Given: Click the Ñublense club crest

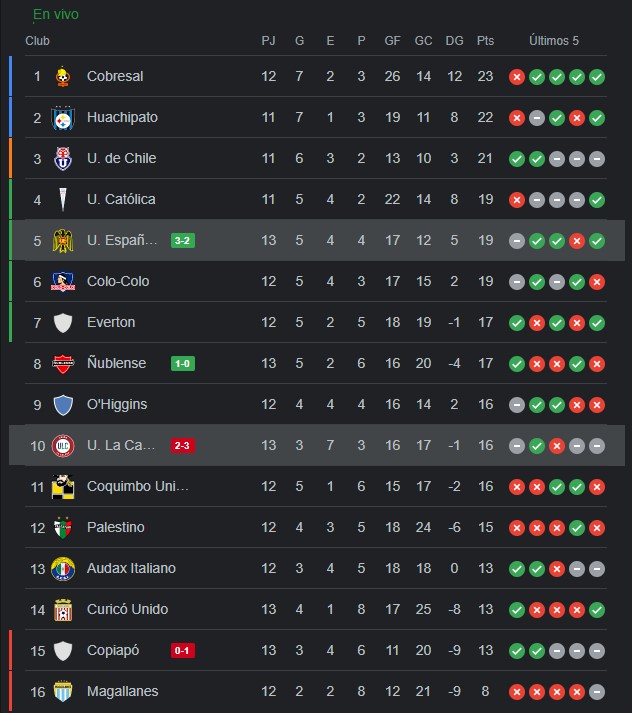Looking at the screenshot, I should click(x=63, y=364).
